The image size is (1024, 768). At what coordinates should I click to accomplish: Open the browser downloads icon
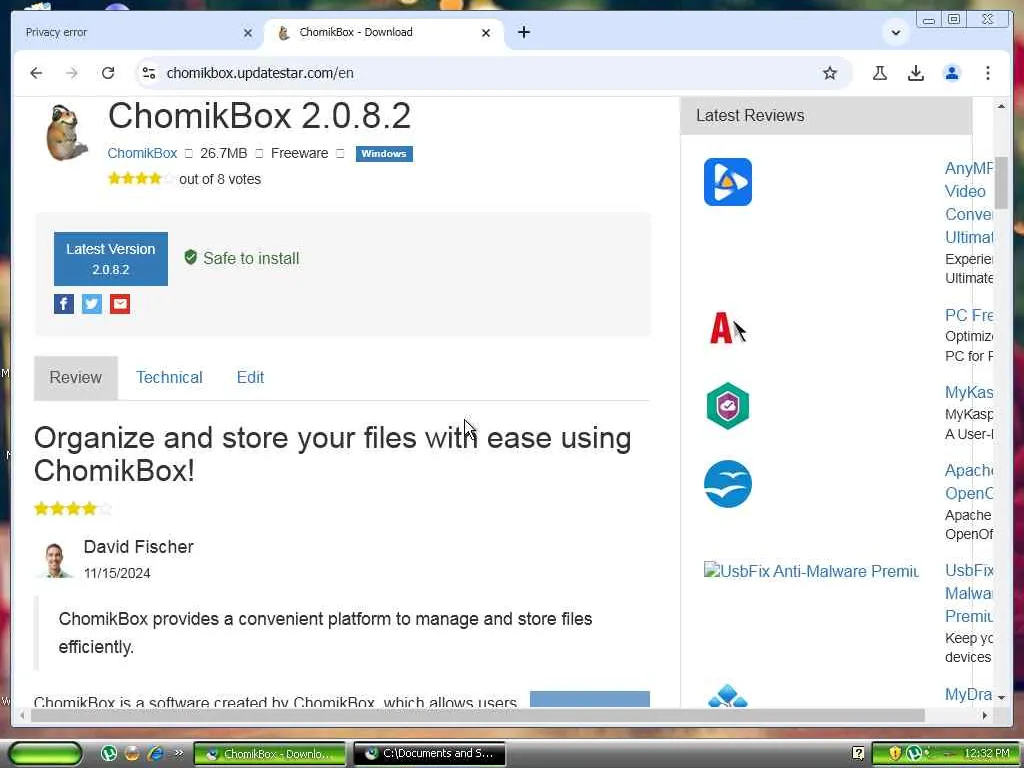[916, 73]
